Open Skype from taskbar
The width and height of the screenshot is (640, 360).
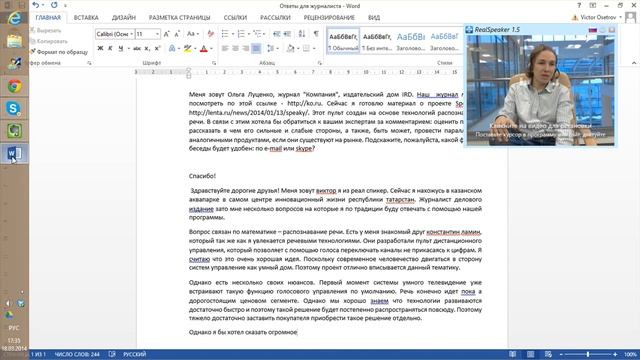(x=14, y=109)
